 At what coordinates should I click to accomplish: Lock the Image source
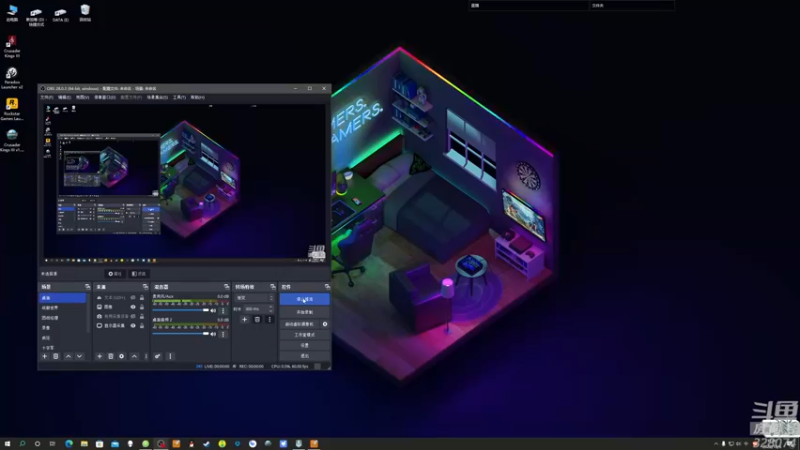142,307
